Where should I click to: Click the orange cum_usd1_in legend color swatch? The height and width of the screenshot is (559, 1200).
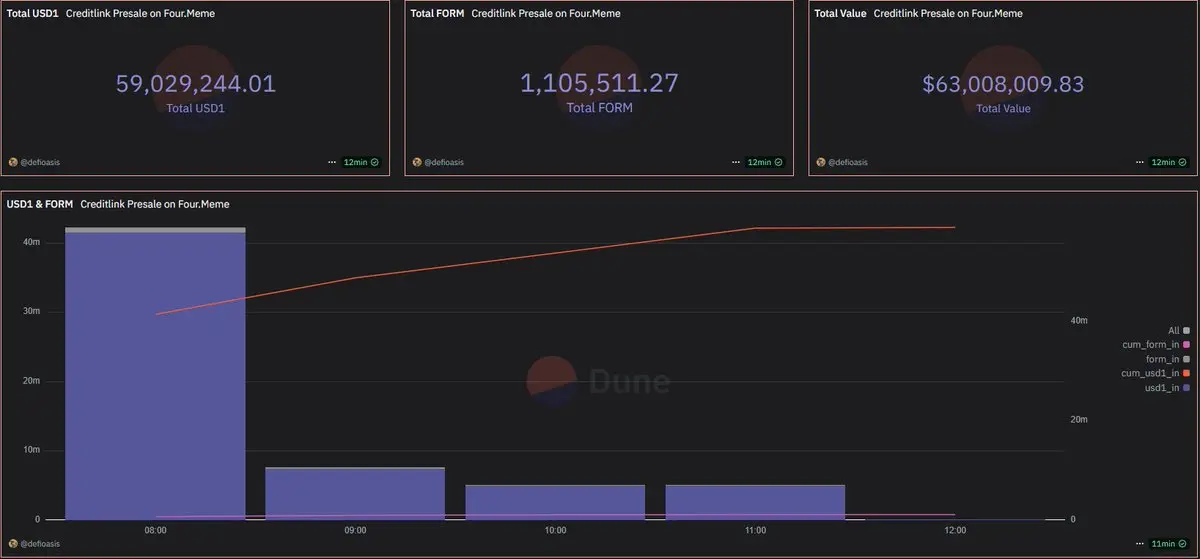[x=1187, y=373]
